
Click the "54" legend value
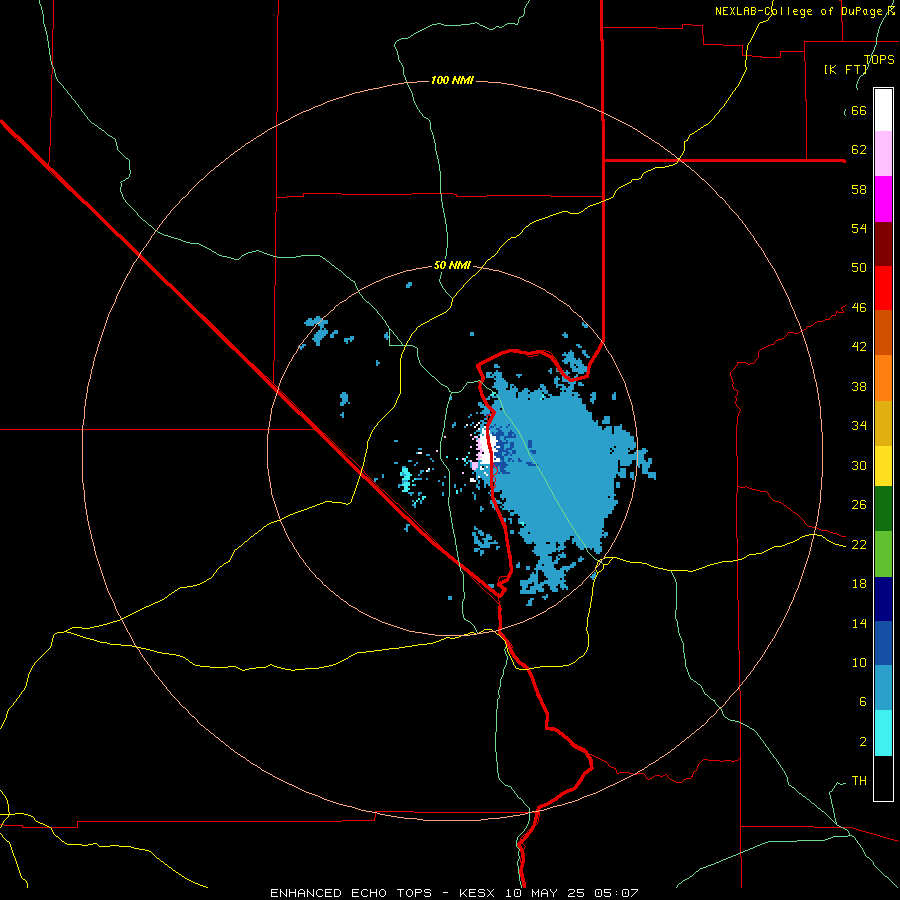(x=859, y=228)
